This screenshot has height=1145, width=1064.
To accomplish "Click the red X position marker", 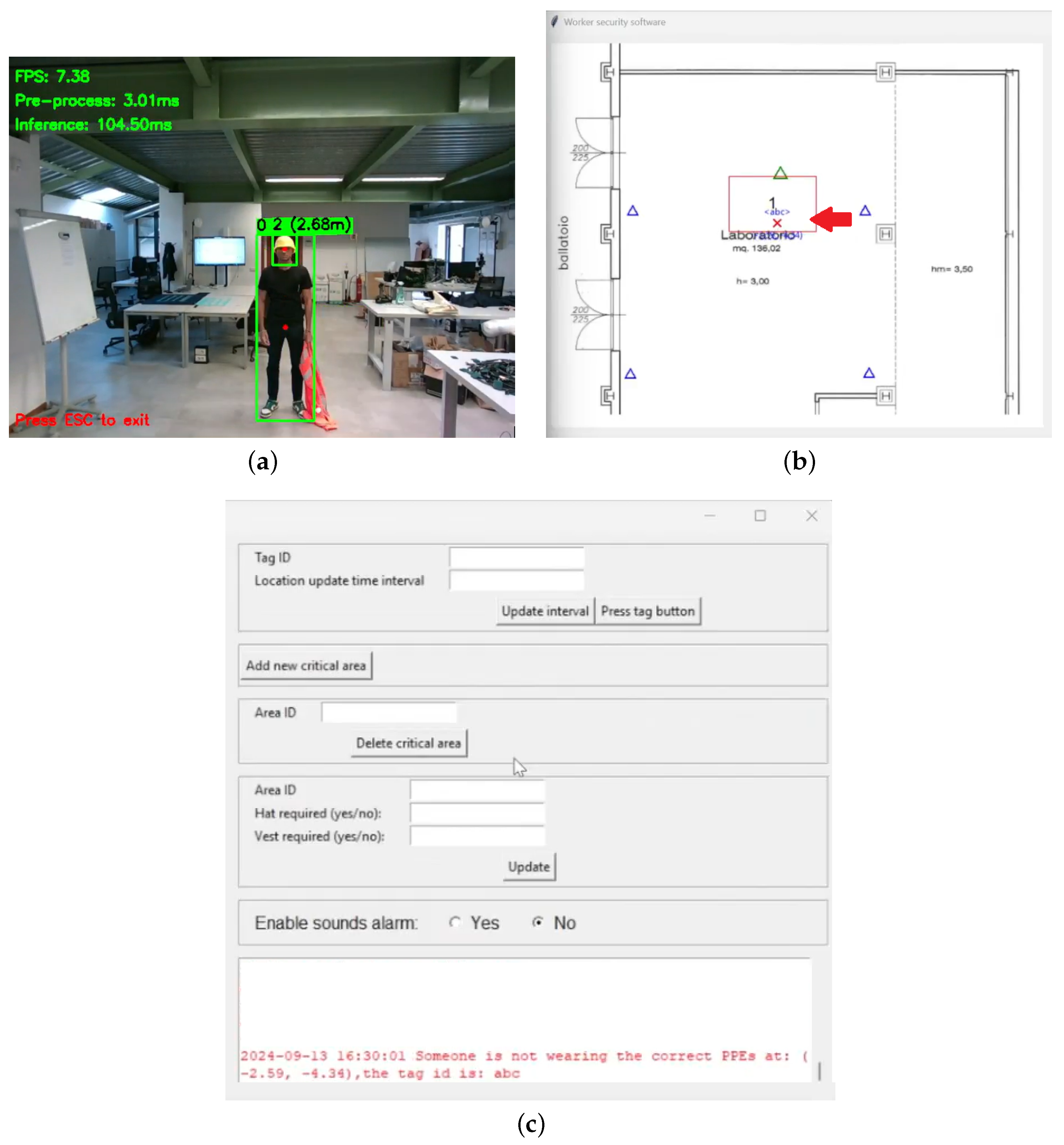I will pos(777,223).
